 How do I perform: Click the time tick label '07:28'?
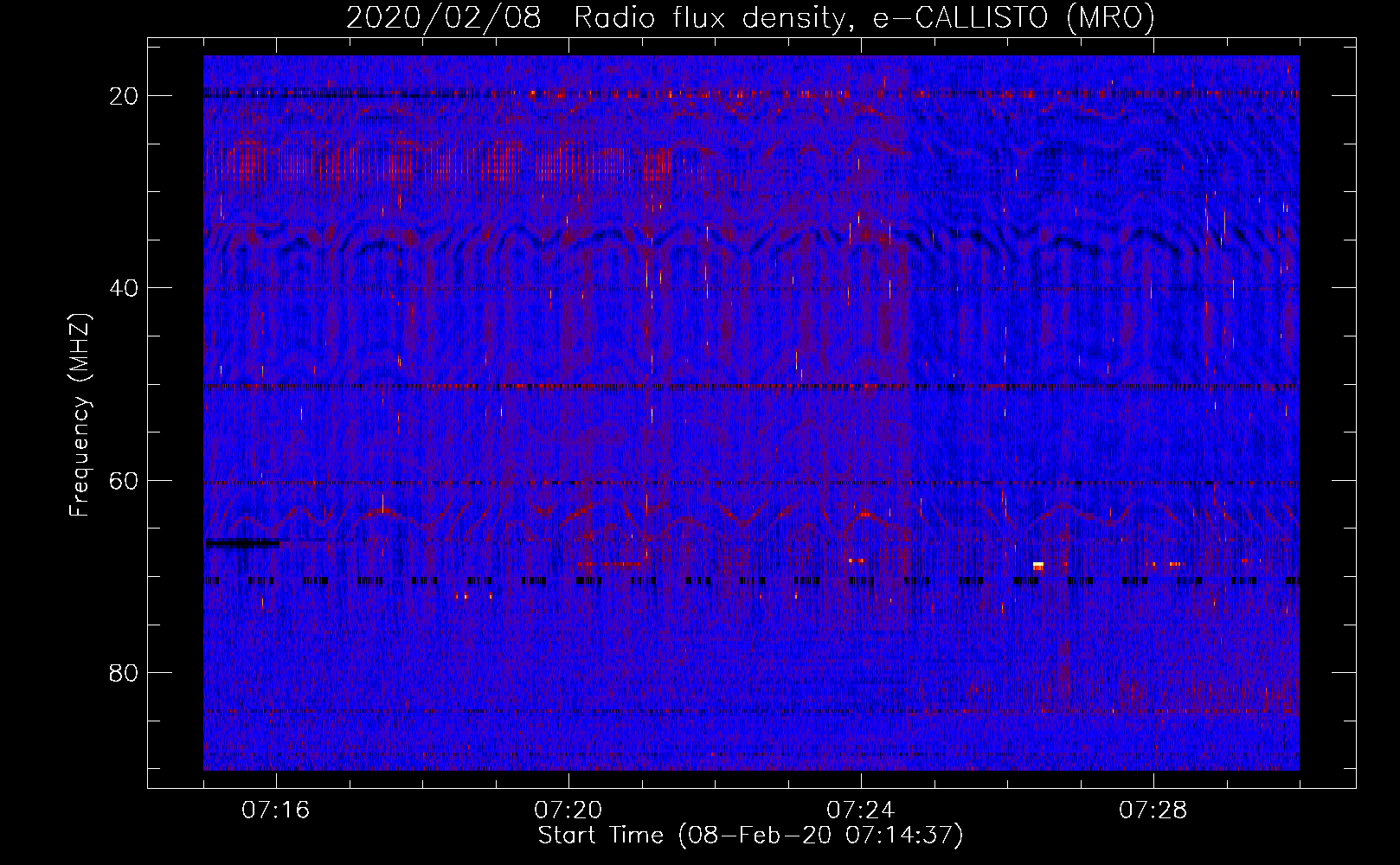(x=1153, y=811)
